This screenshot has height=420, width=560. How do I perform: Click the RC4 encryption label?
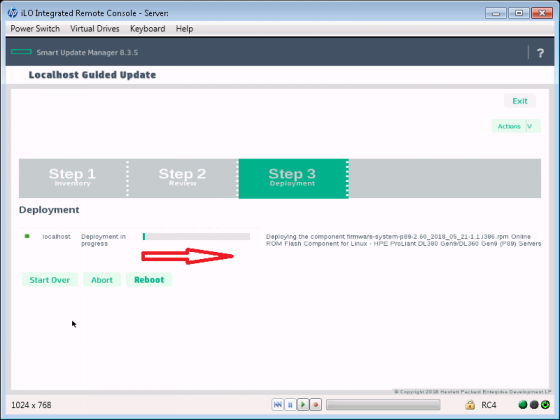489,405
